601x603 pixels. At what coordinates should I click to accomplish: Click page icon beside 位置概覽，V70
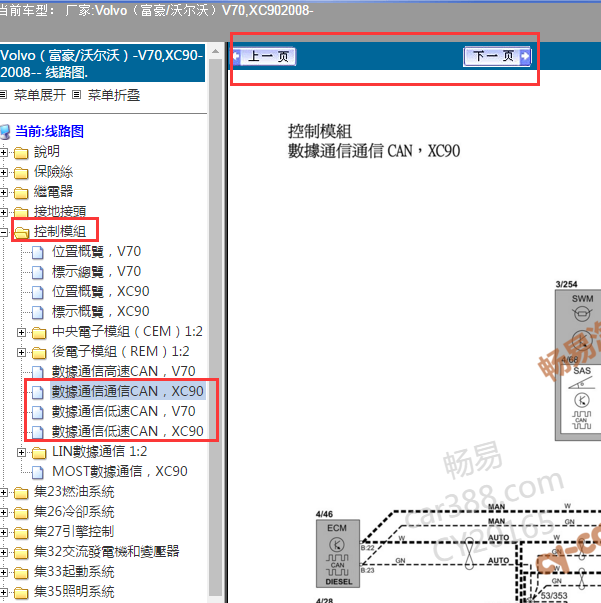click(x=38, y=252)
